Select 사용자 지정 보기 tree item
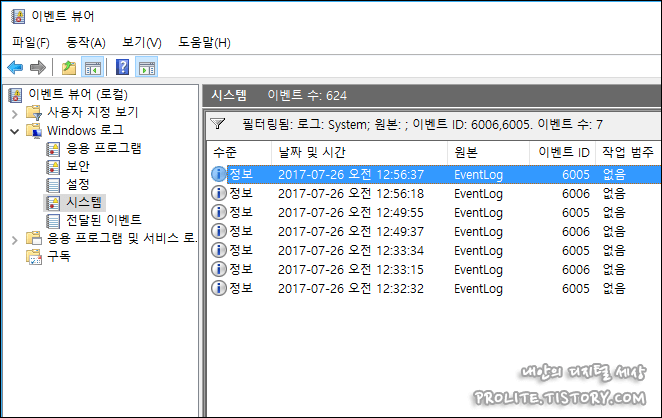Screen dimensions: 662x418 [92, 112]
